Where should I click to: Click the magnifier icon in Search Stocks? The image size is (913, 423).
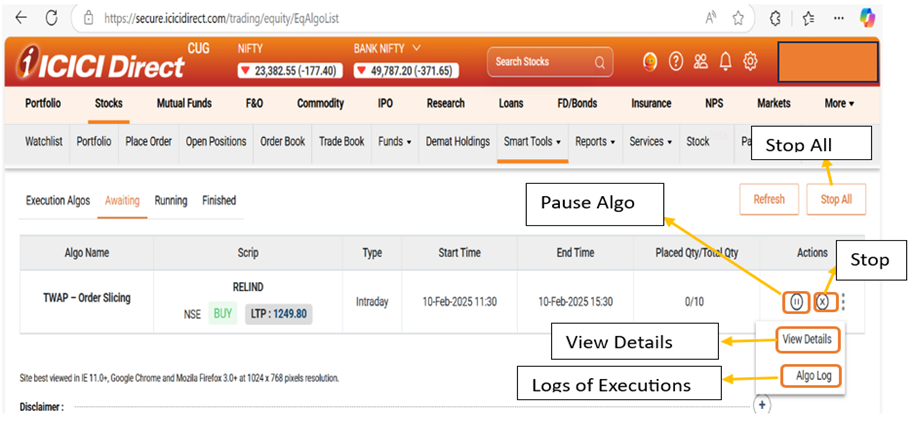point(600,62)
